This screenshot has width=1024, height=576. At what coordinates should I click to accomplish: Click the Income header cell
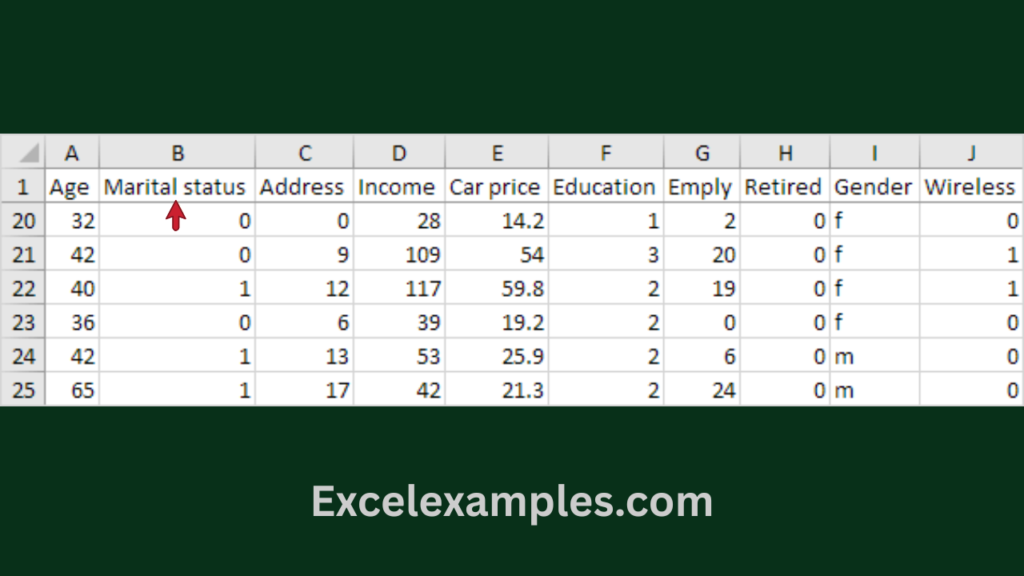397,187
